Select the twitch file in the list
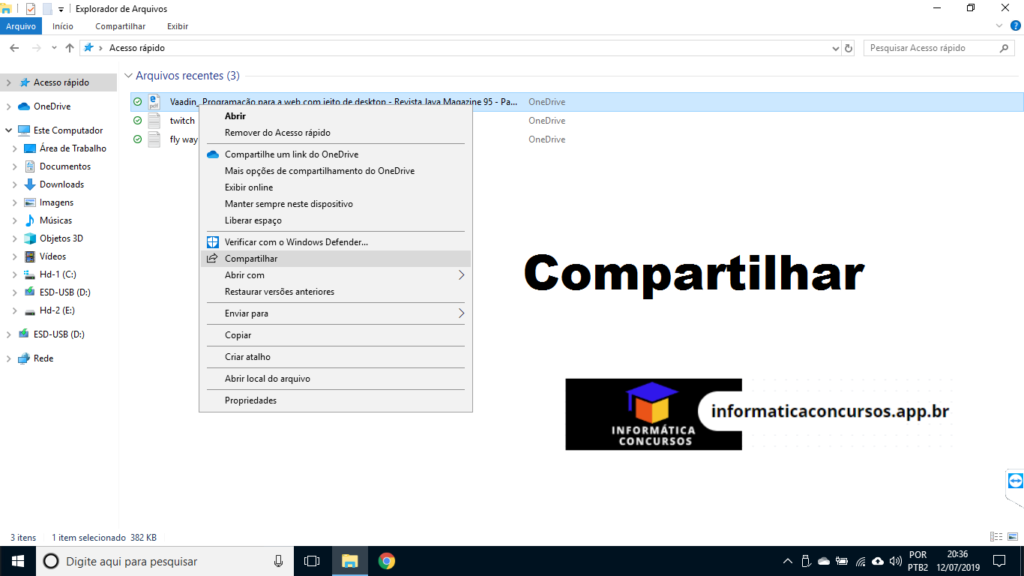The height and width of the screenshot is (576, 1024). tap(182, 120)
